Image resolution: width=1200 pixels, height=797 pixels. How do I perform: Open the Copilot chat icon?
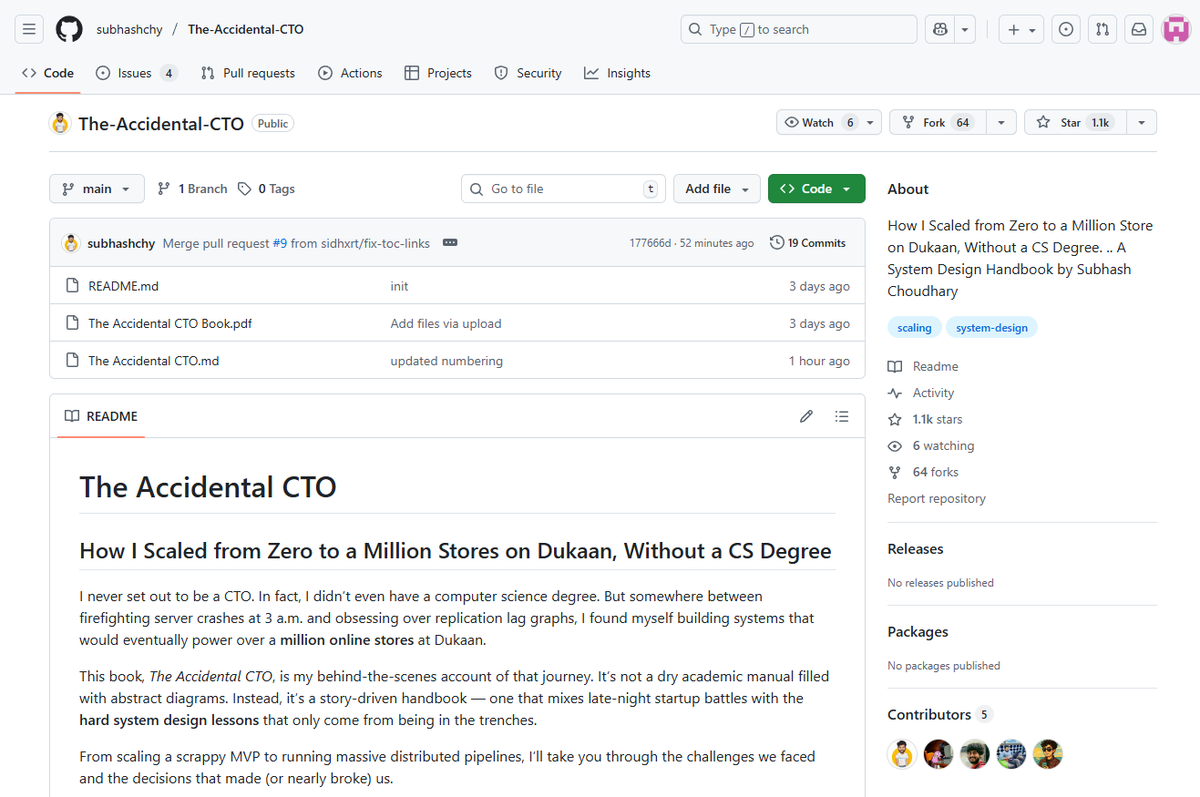[940, 30]
